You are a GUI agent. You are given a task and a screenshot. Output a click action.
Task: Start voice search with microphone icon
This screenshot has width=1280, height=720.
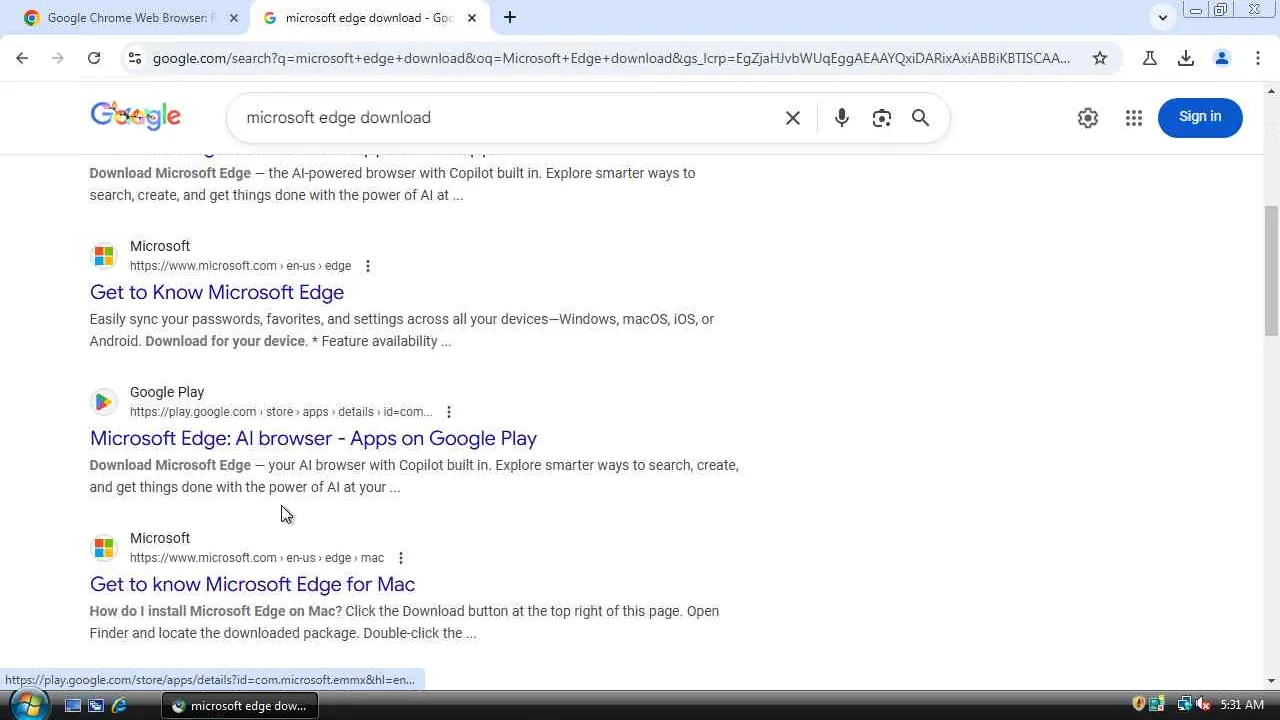842,118
